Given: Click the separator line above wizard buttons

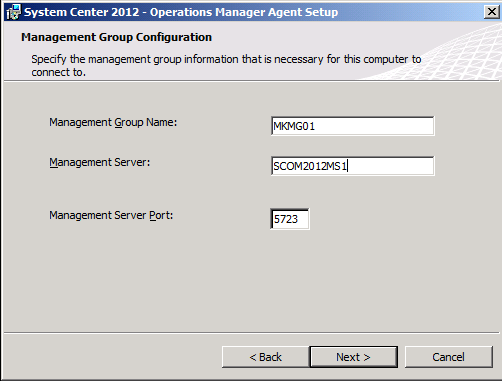Looking at the screenshot, I should [x=252, y=332].
